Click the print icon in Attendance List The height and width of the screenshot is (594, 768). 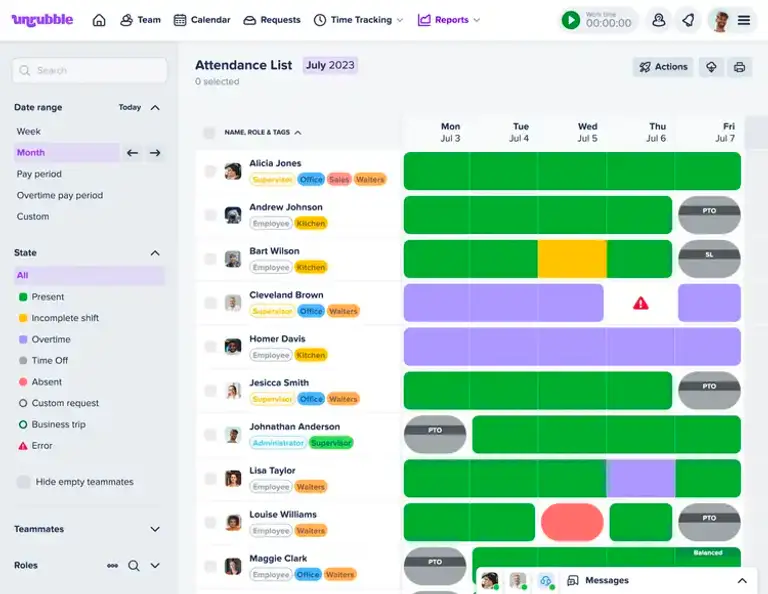(739, 67)
